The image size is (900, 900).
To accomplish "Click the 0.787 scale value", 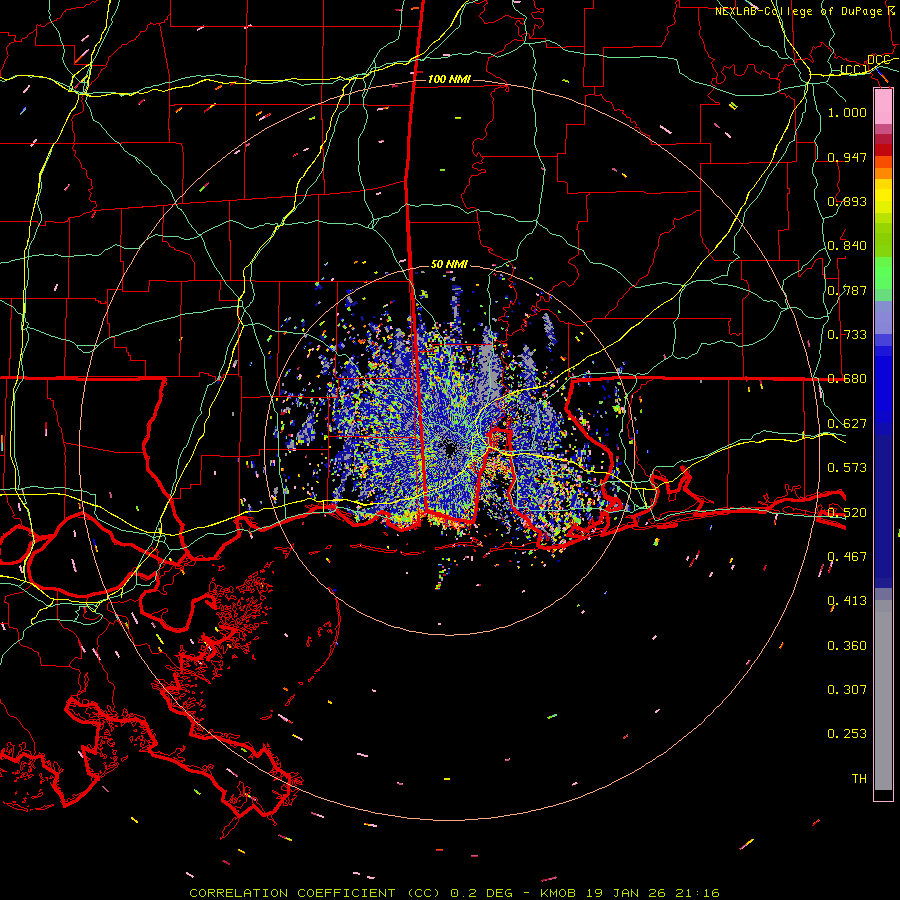I will [847, 290].
